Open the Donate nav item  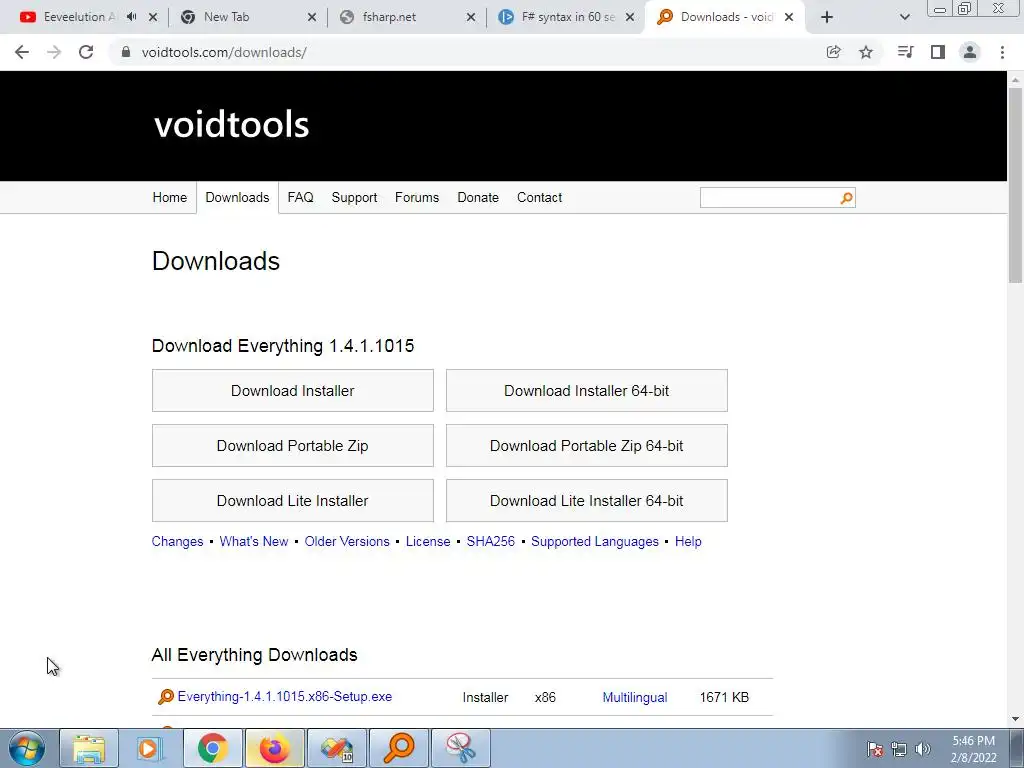tap(478, 197)
